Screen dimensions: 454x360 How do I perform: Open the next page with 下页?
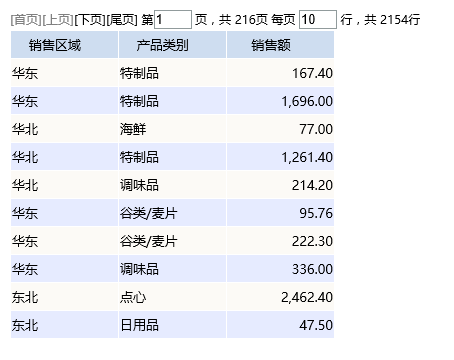[x=90, y=20]
